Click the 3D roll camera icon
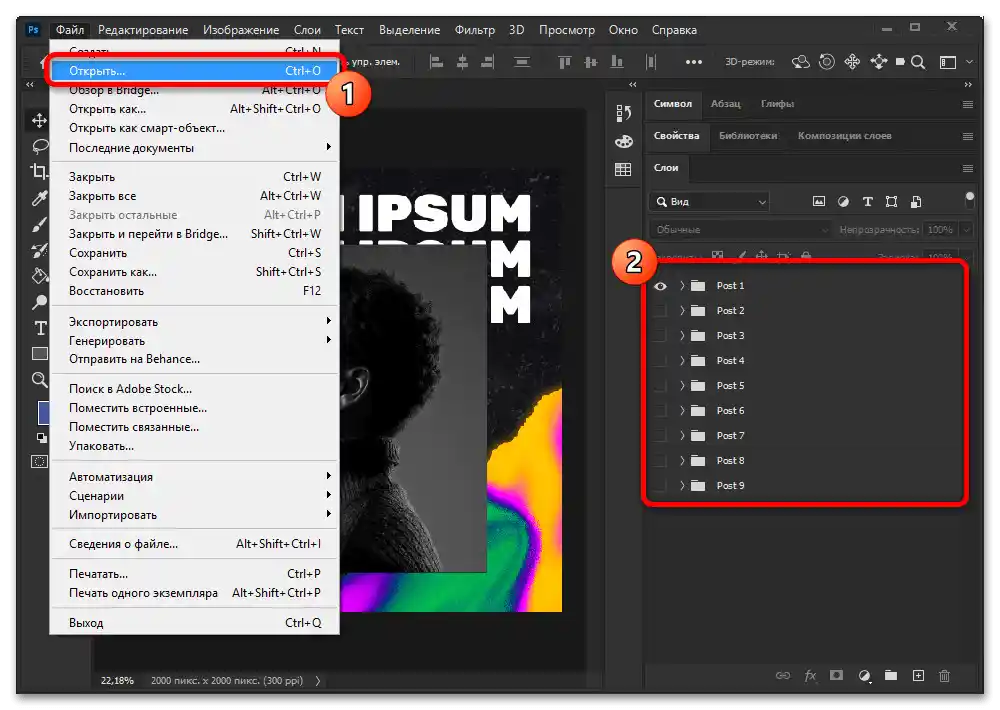Screen dimensions: 1000x710 point(827,62)
